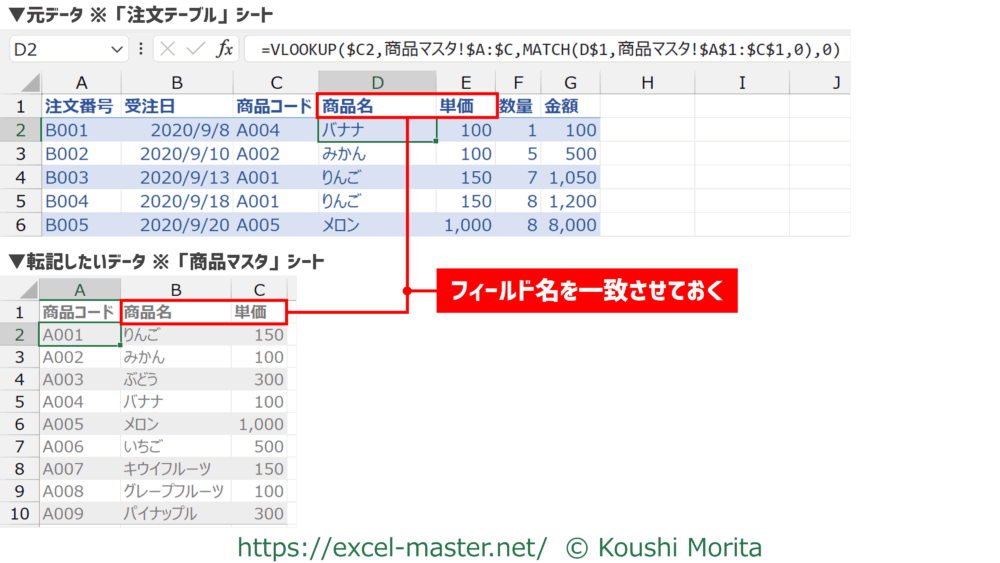Image resolution: width=1000 pixels, height=563 pixels.
Task: Click the Cancel X icon in formula bar
Action: pos(167,49)
